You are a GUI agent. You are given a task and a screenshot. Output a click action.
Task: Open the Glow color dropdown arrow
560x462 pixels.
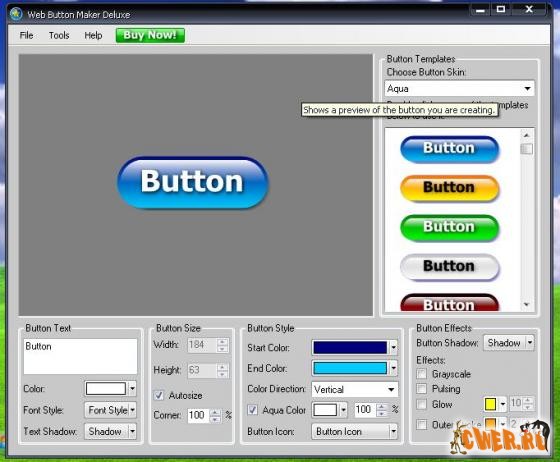pos(502,404)
